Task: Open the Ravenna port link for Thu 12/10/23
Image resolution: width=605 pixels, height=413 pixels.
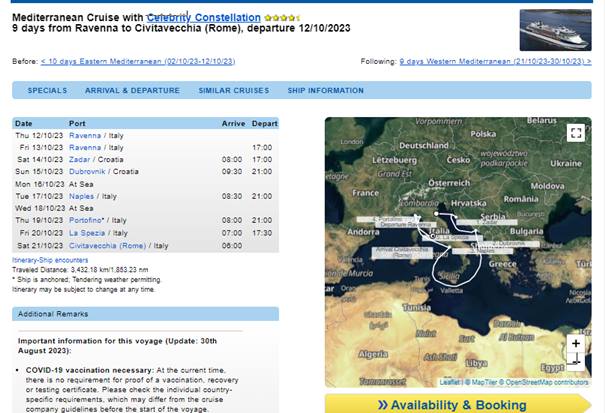Action: coord(85,135)
